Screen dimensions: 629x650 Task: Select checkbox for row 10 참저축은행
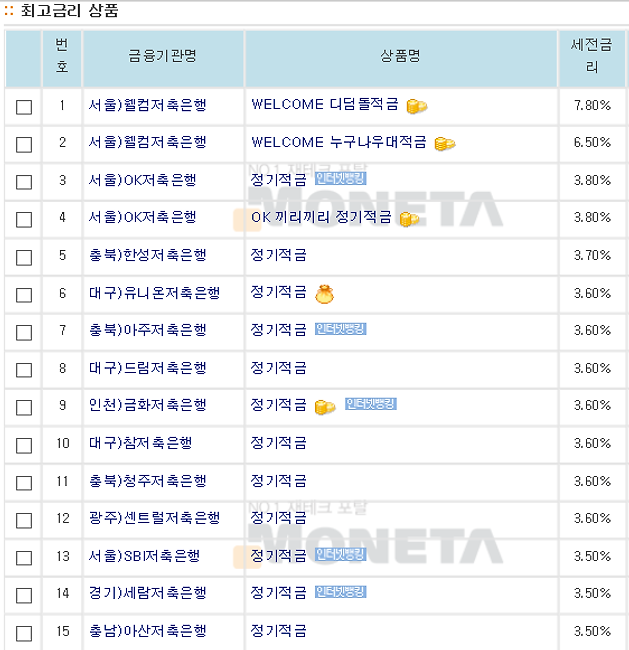point(24,446)
